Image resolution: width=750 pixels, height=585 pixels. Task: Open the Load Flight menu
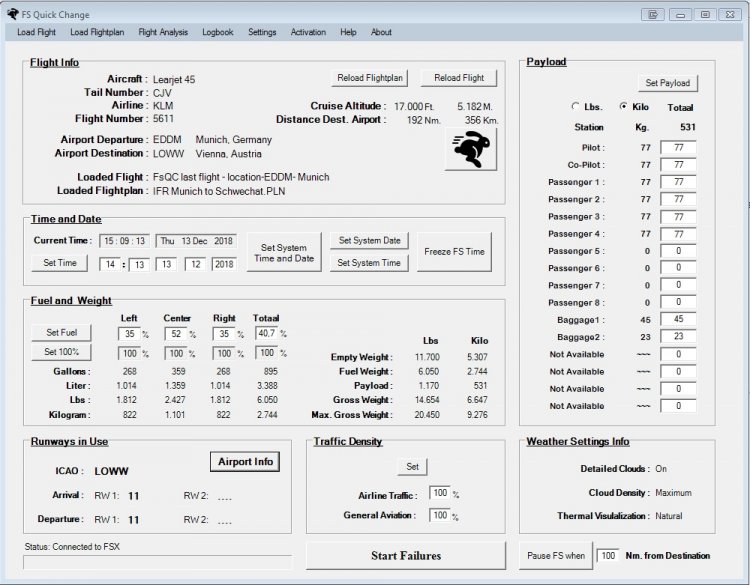[36, 32]
